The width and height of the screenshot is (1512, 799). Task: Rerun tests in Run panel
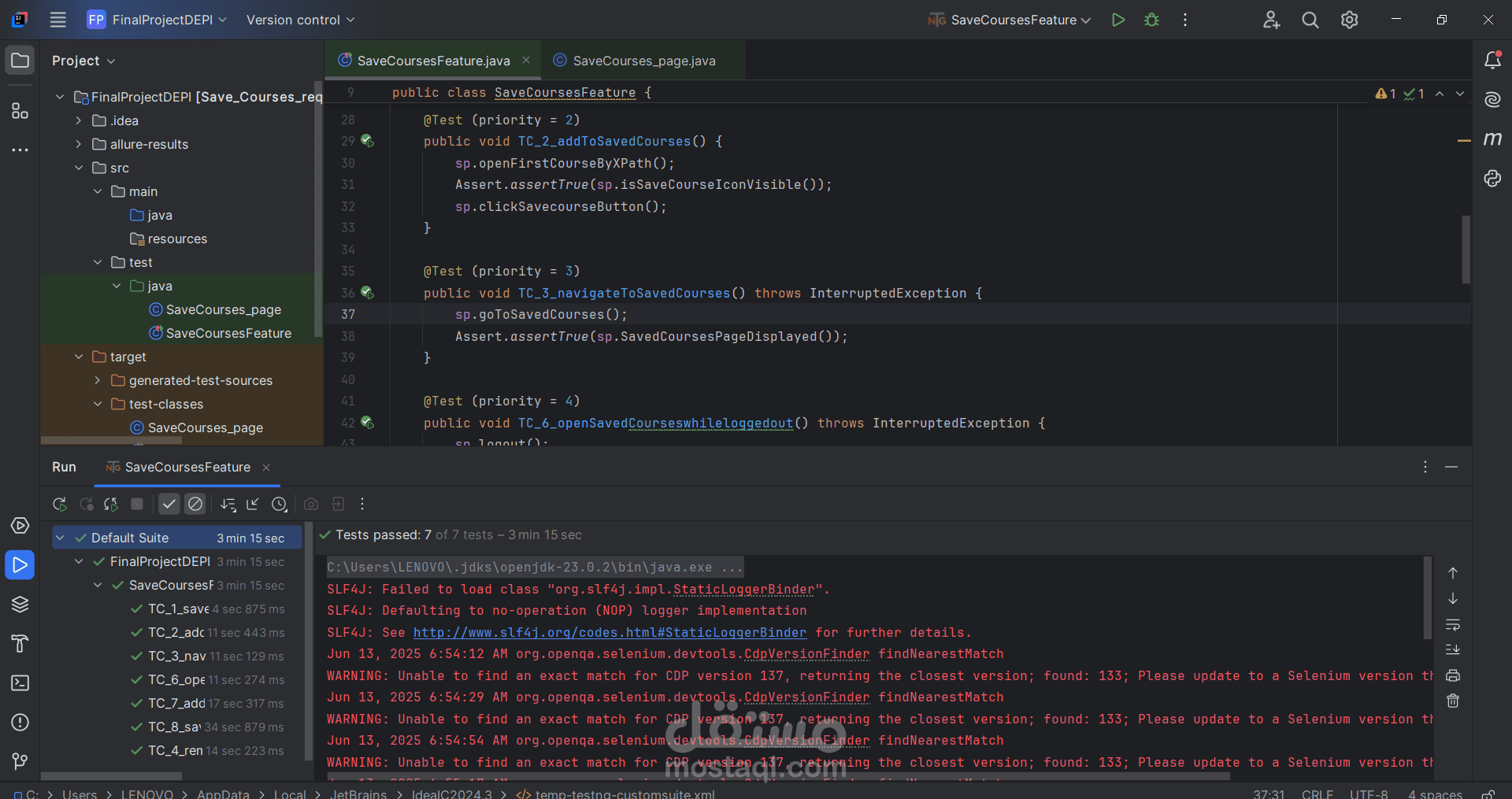pyautogui.click(x=60, y=504)
